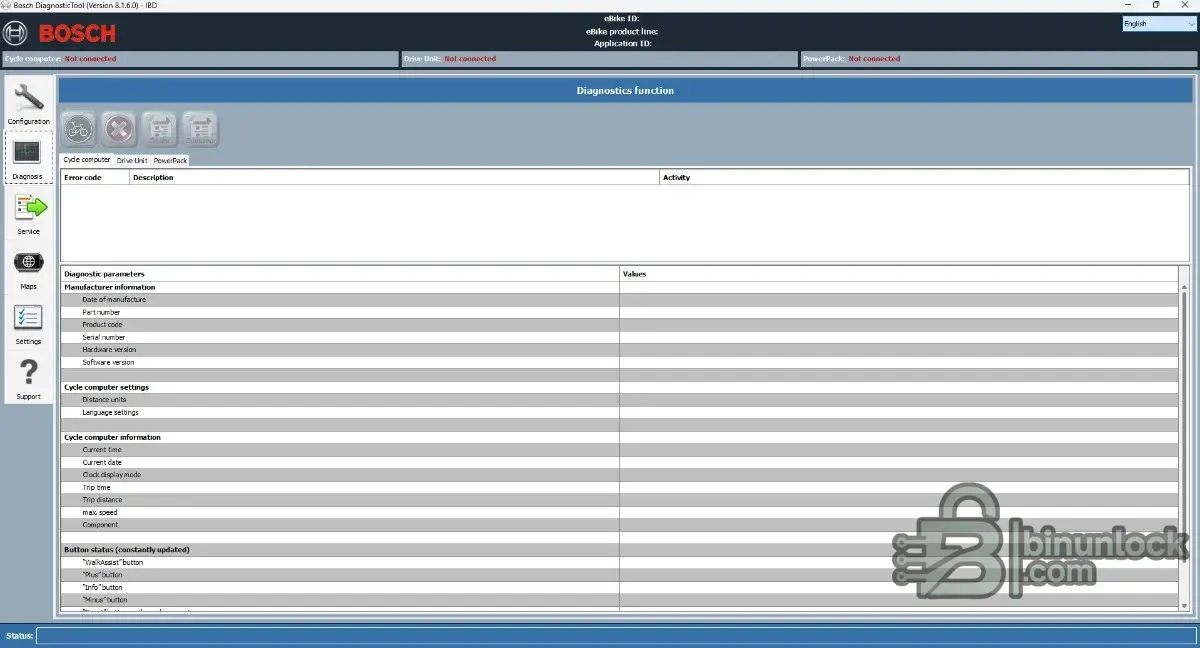Viewport: 1200px width, 648px height.
Task: Open the Service section with green arrow
Action: pos(29,213)
